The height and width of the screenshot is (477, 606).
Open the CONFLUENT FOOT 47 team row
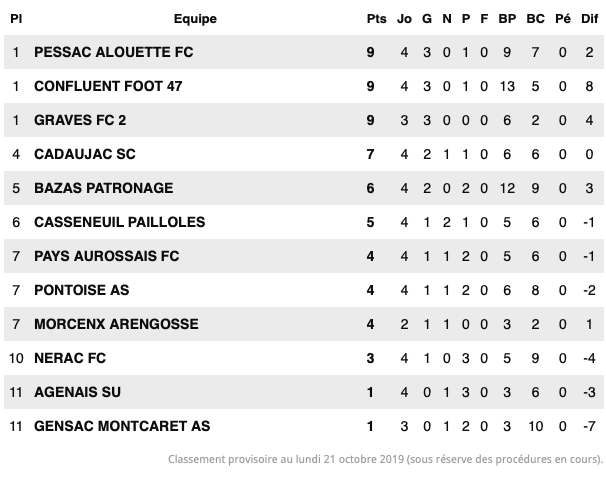(x=304, y=86)
